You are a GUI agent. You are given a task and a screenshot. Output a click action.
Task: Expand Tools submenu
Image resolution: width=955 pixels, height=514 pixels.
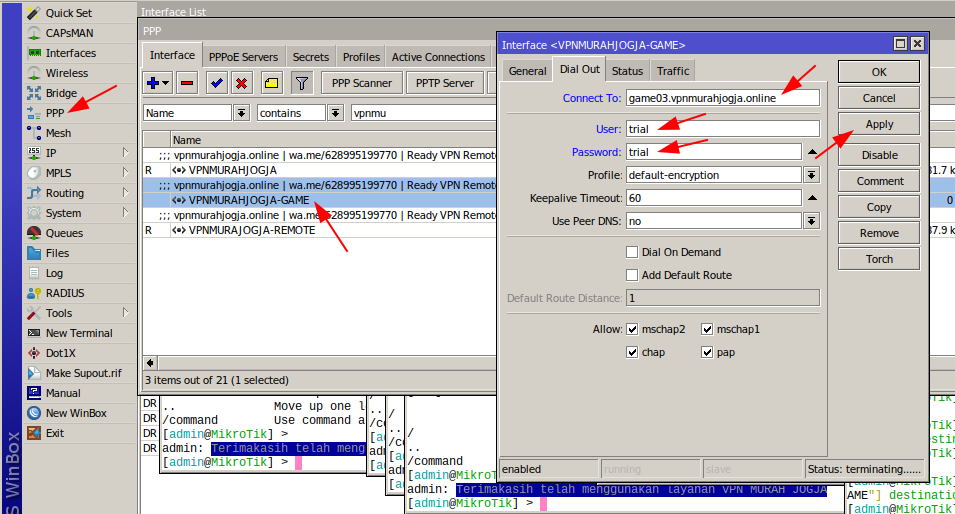(x=125, y=312)
